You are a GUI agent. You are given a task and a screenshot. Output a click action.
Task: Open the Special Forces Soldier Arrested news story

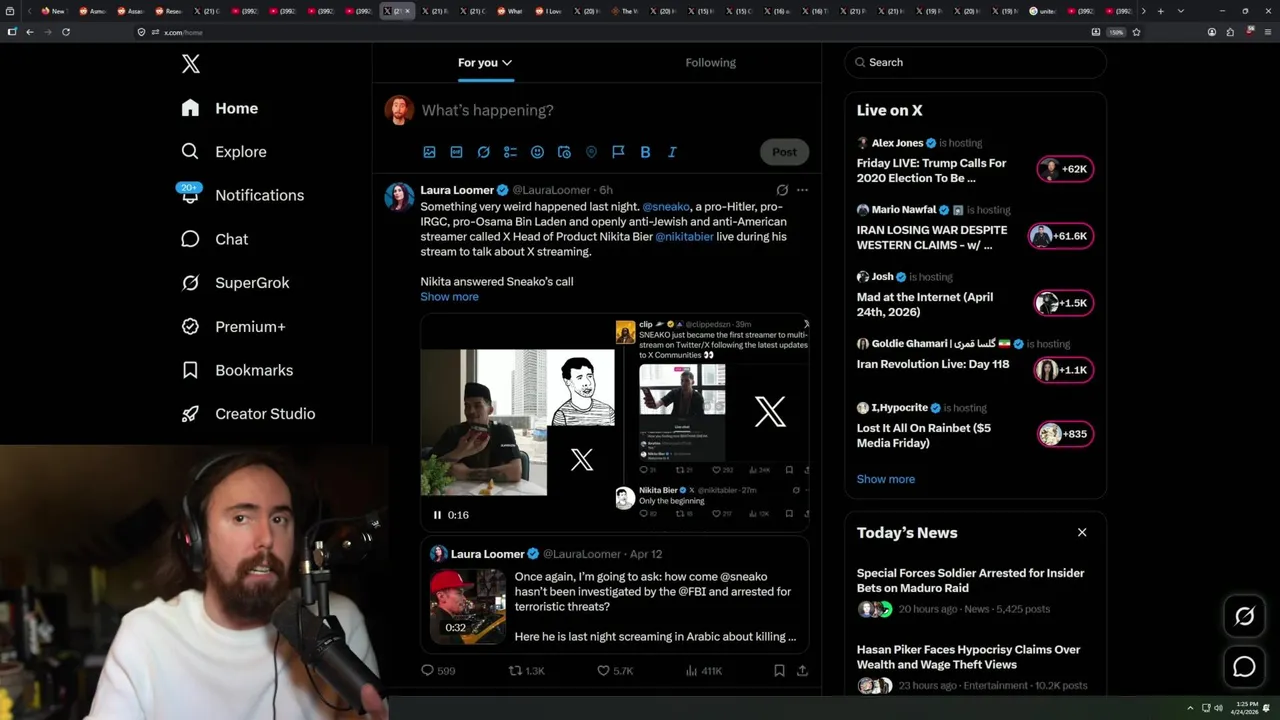(x=970, y=581)
